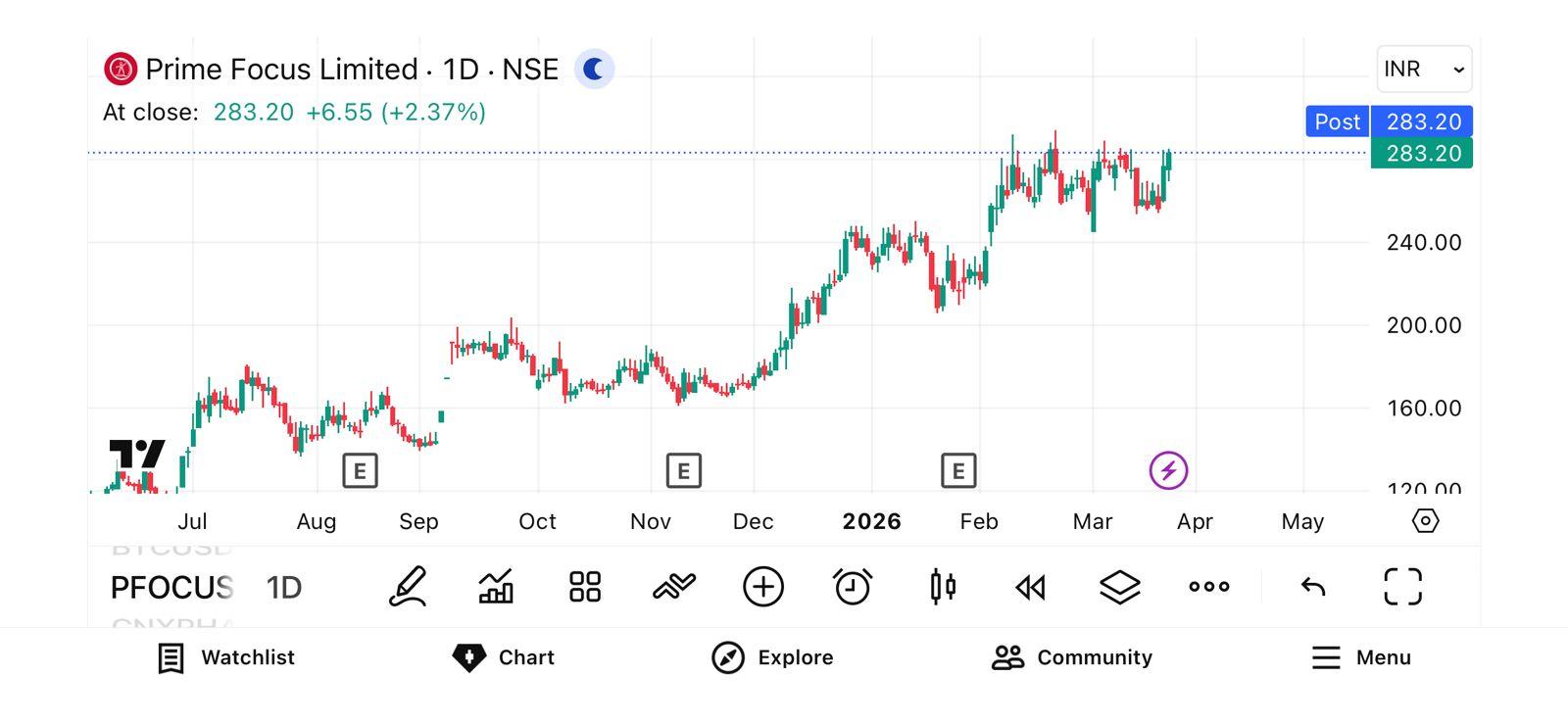Tap the 240.00 price axis label
This screenshot has width=1568, height=724.
1424,243
